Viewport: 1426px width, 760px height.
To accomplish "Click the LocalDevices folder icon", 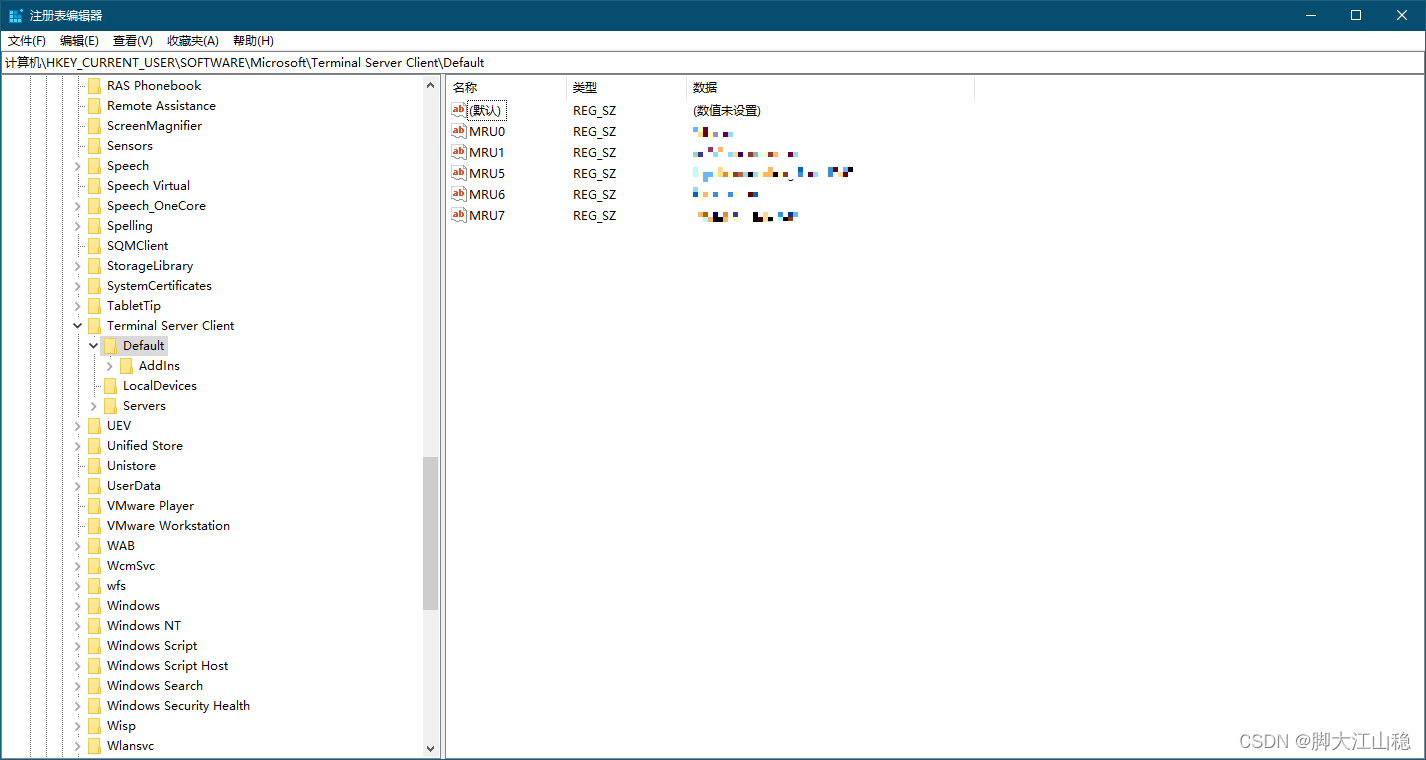I will tap(110, 386).
